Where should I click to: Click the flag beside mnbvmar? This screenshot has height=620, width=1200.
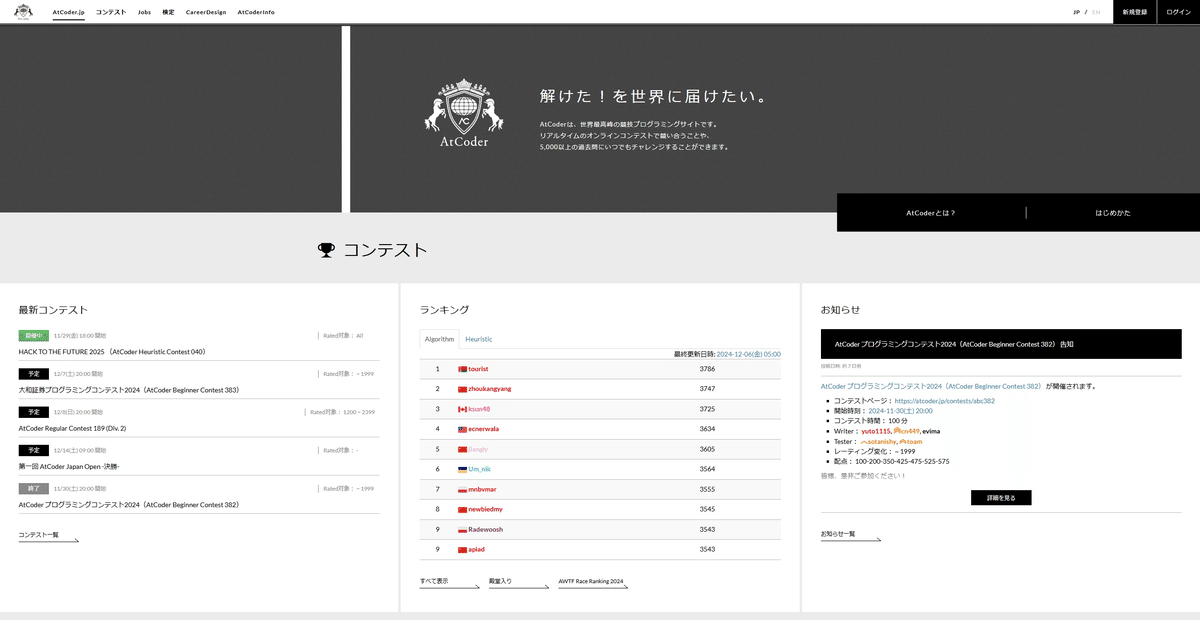[x=462, y=489]
